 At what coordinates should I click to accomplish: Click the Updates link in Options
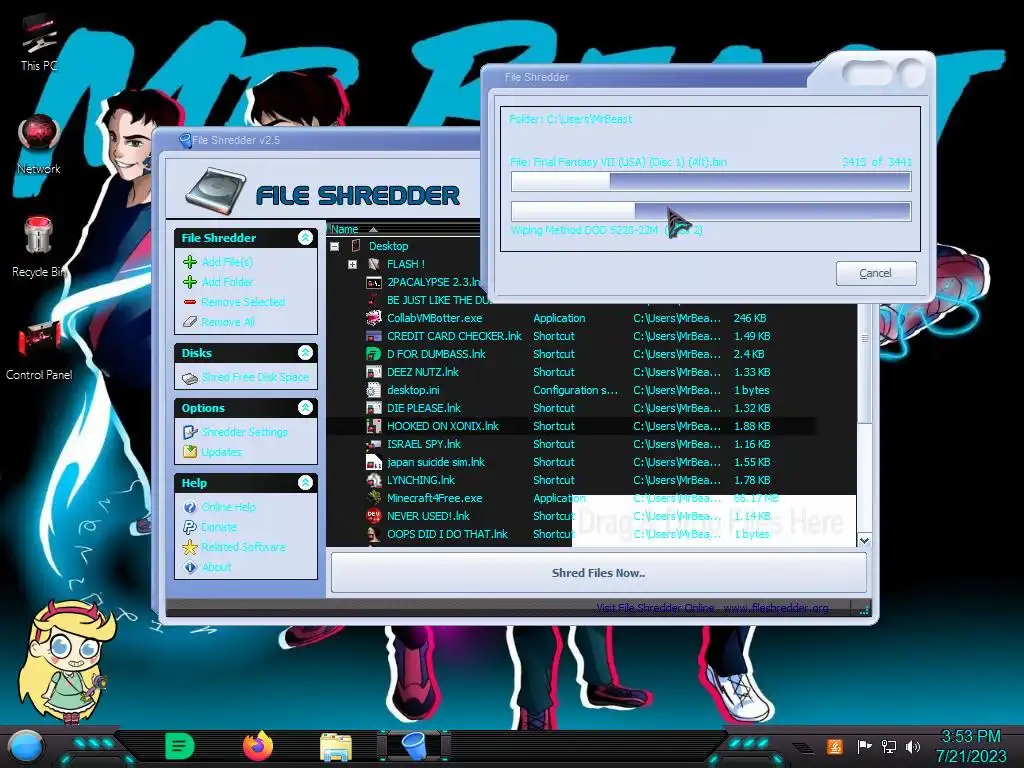click(x=221, y=452)
